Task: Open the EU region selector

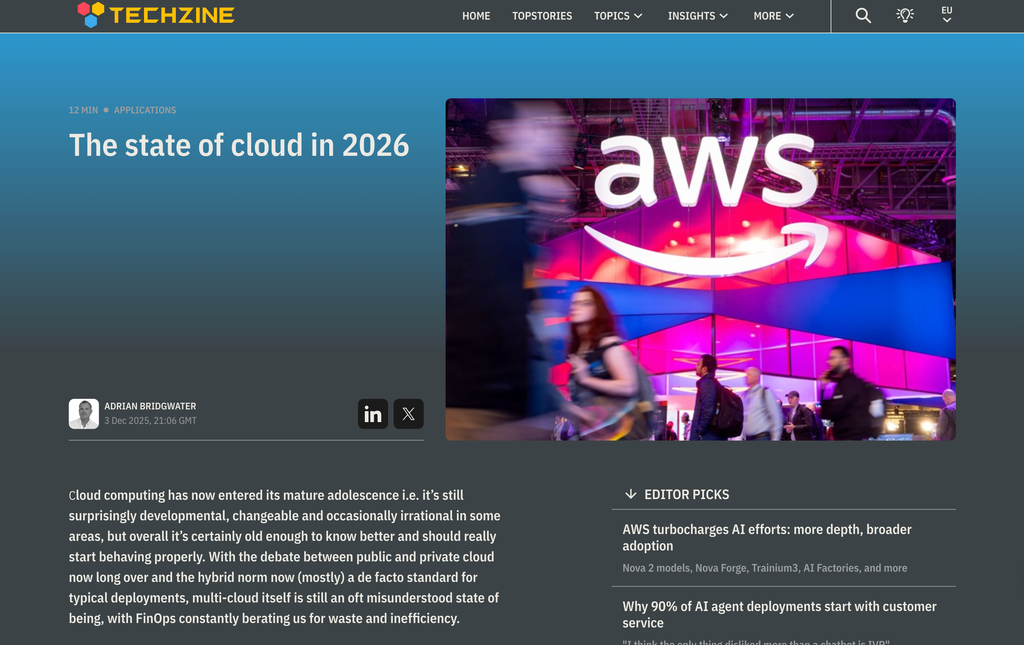Action: click(x=946, y=15)
